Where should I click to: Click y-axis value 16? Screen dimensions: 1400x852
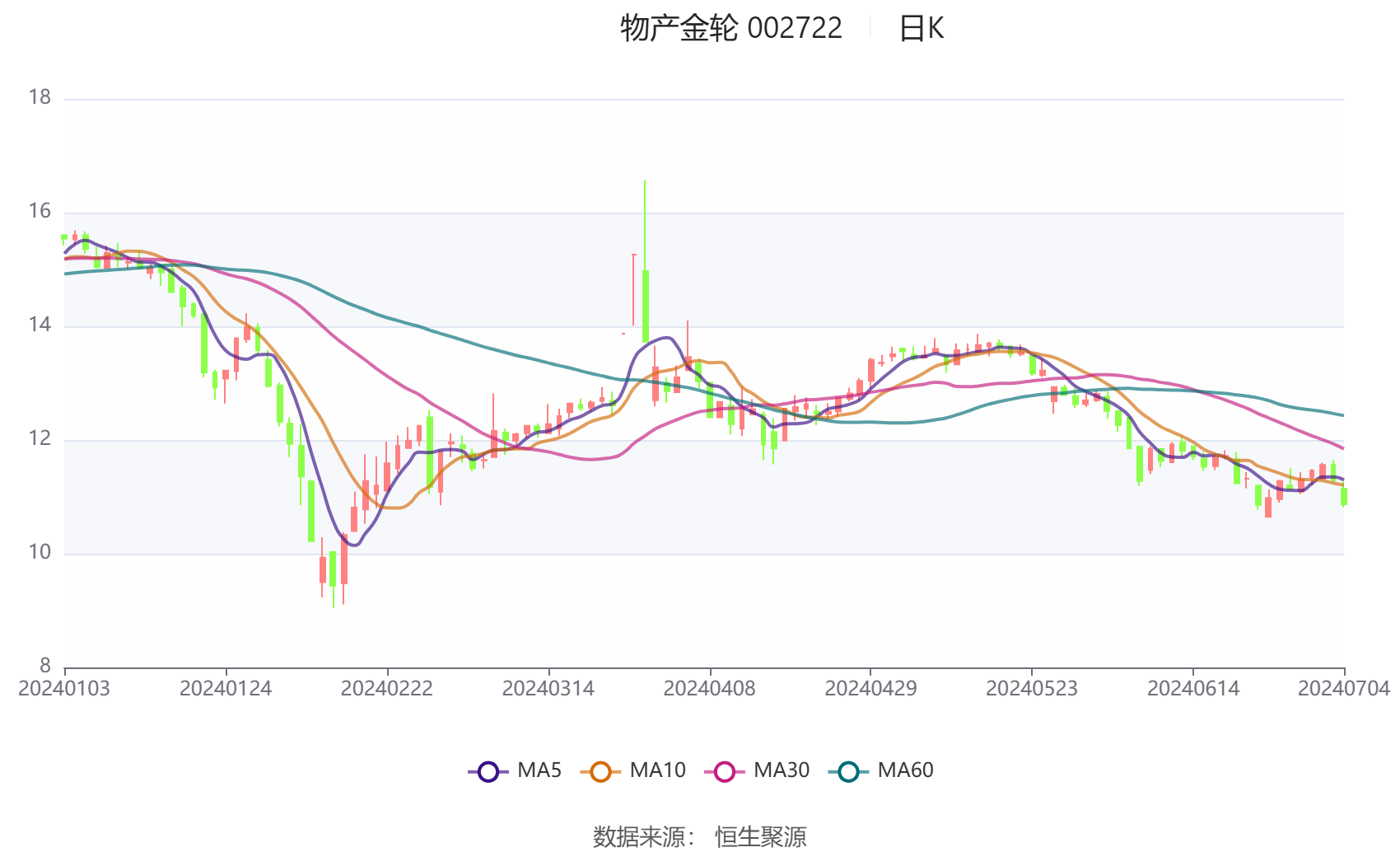(x=40, y=212)
